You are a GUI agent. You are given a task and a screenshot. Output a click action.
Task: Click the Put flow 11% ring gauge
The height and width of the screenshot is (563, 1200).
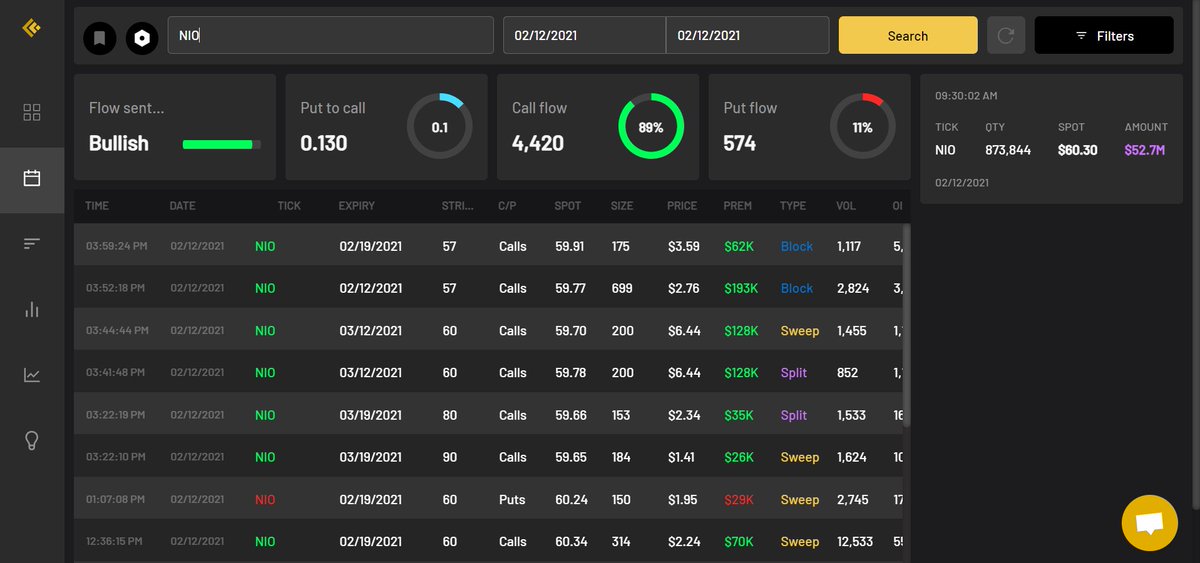(x=863, y=127)
